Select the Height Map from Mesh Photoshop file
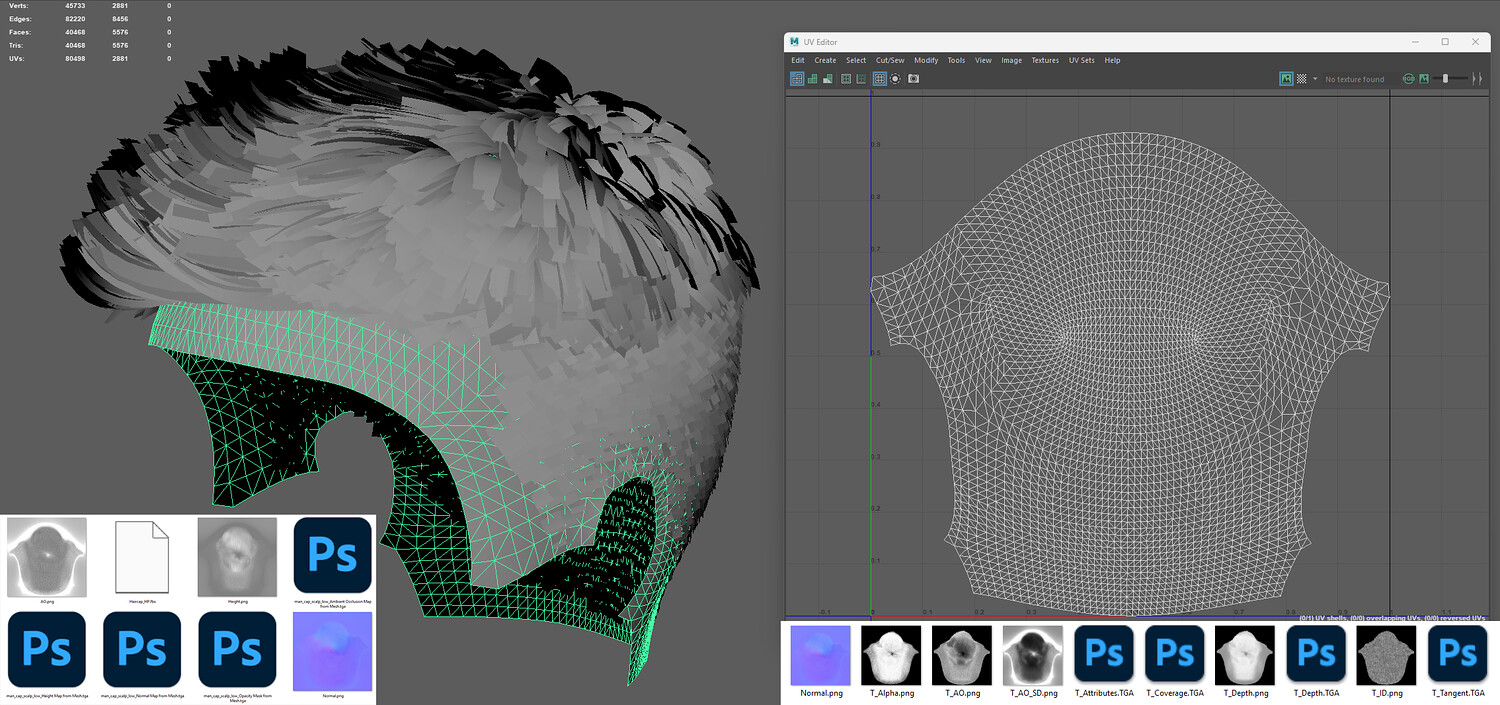 click(x=46, y=651)
